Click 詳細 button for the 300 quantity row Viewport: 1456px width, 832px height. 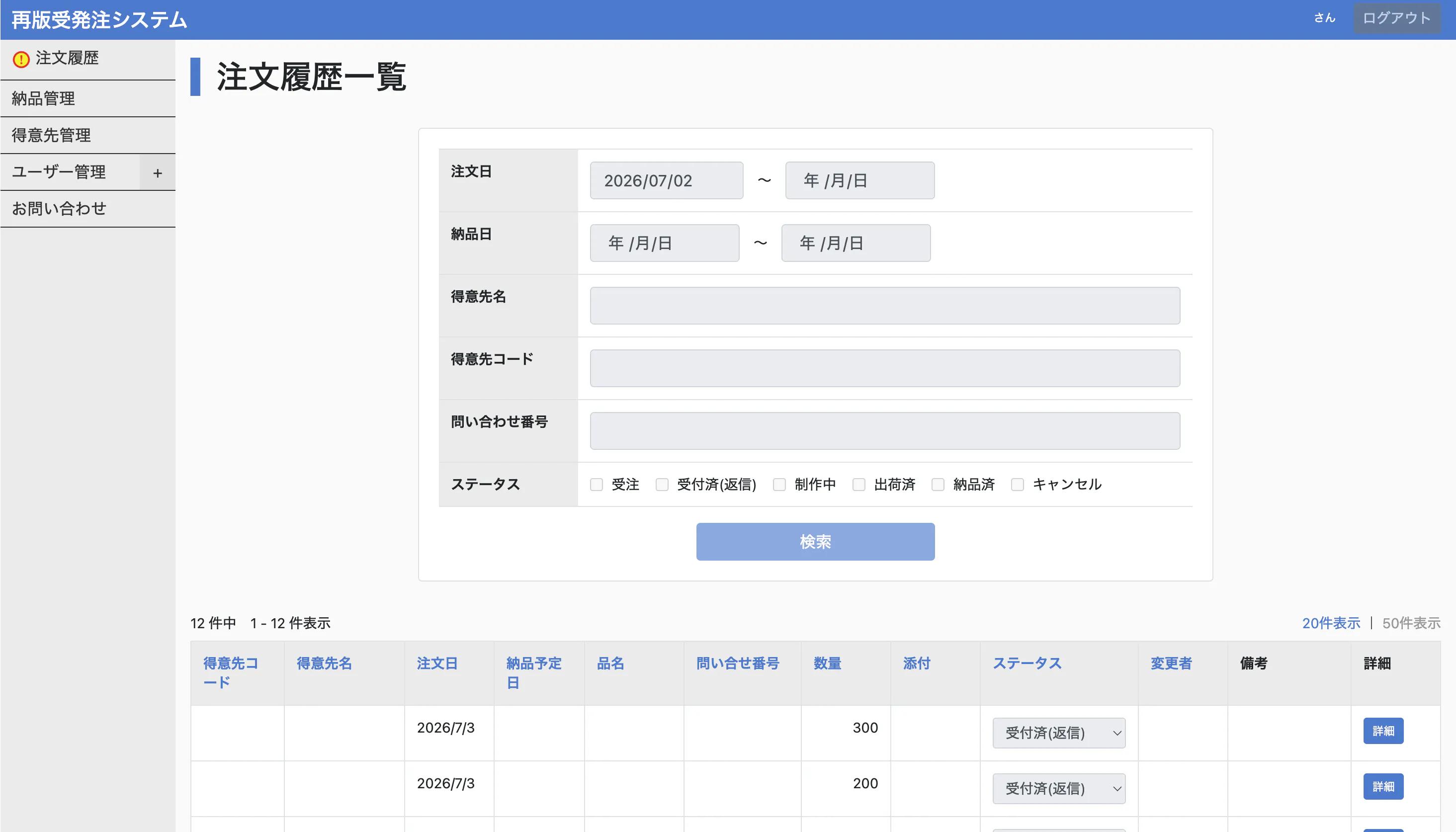point(1383,731)
